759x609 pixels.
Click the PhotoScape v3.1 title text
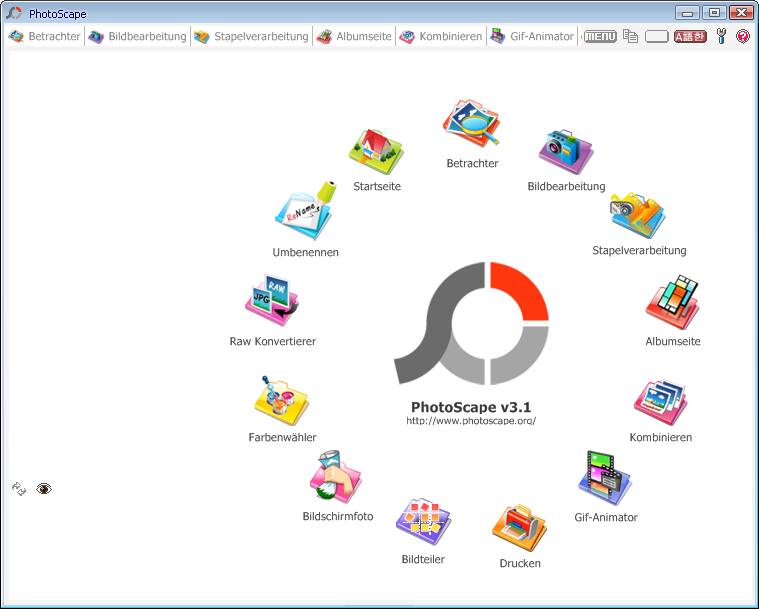[471, 407]
